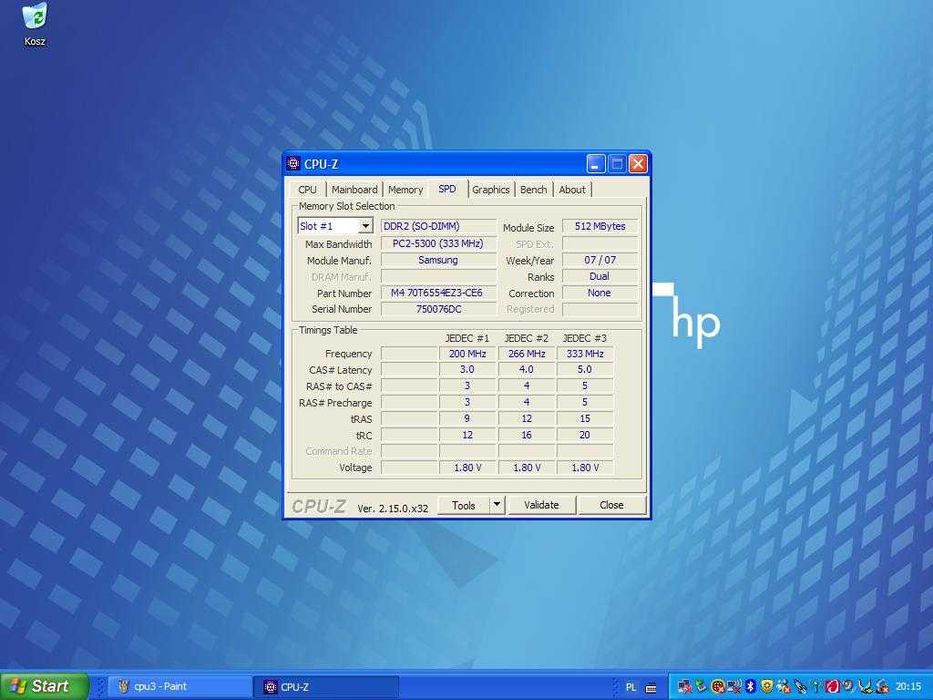Click the 266 MHz JEDEC #2 frequency
The width and height of the screenshot is (933, 700).
[x=526, y=354]
